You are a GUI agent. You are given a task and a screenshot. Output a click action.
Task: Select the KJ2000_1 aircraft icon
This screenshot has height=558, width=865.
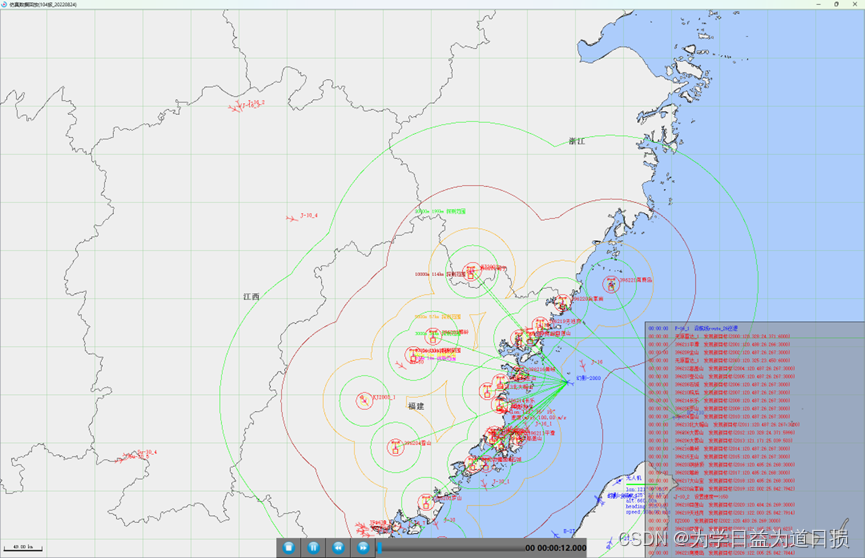tap(363, 401)
